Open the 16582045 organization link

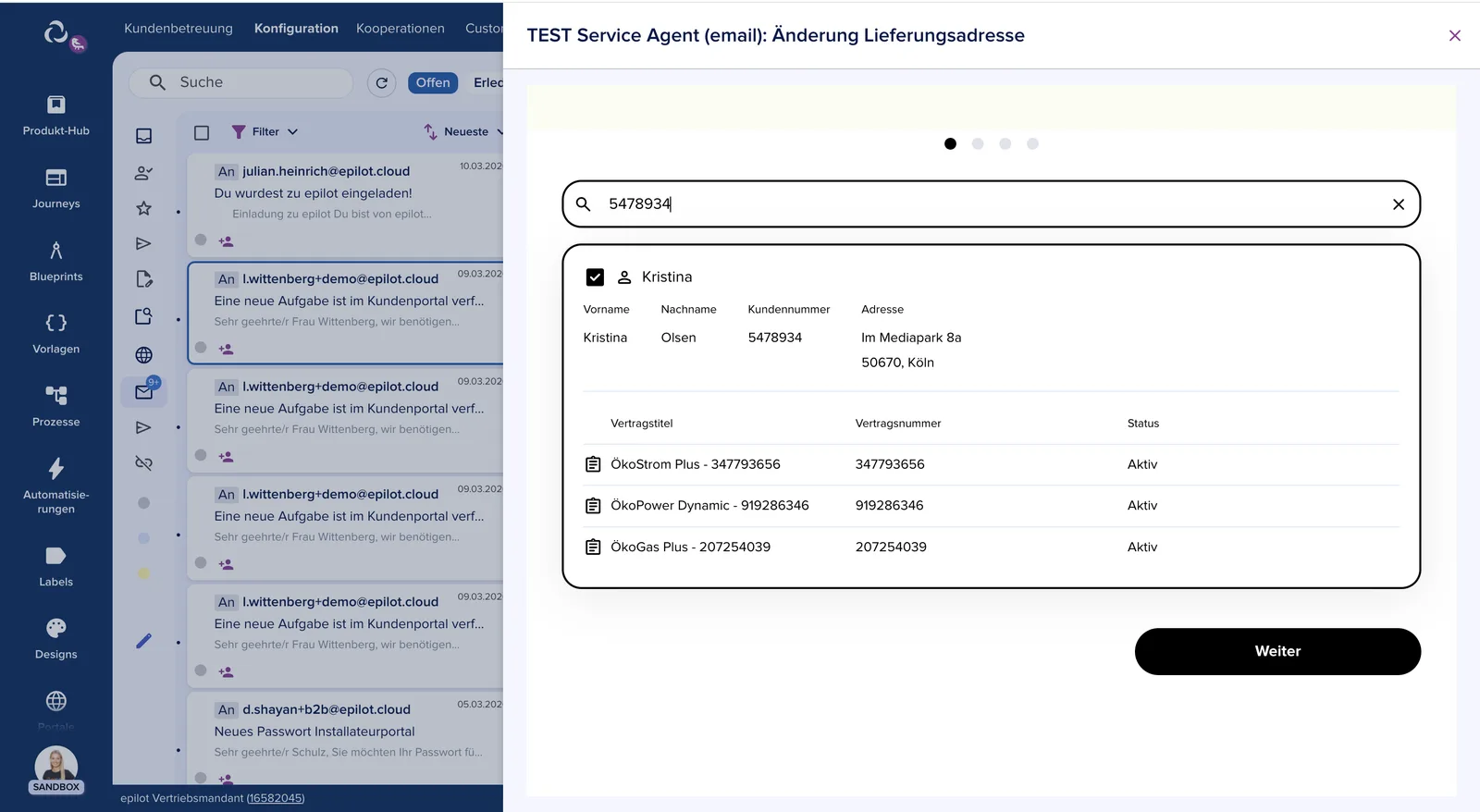[x=276, y=798]
